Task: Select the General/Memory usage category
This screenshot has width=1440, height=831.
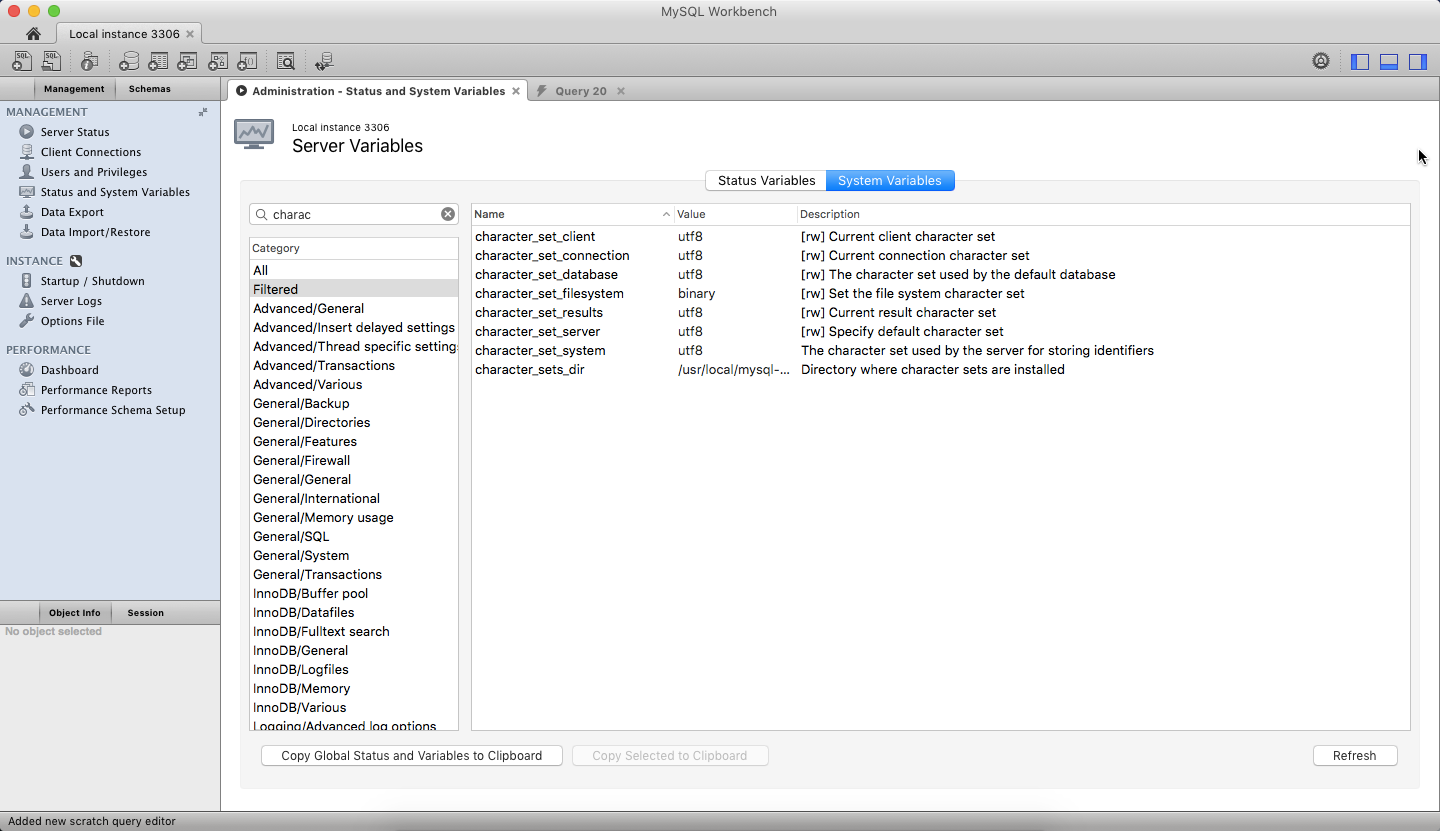Action: (x=354, y=517)
